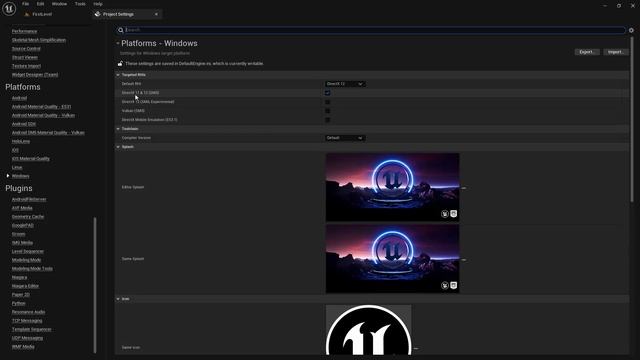
Task: Open the Window menu
Action: click(x=59, y=4)
